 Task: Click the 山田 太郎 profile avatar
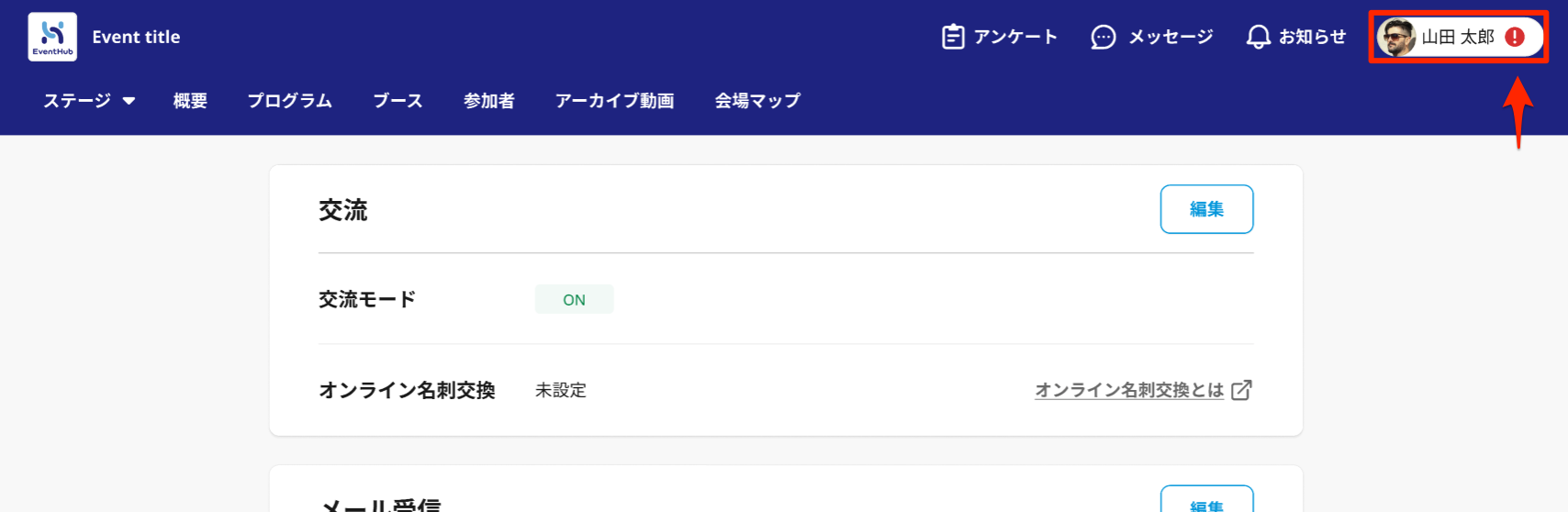(1396, 37)
